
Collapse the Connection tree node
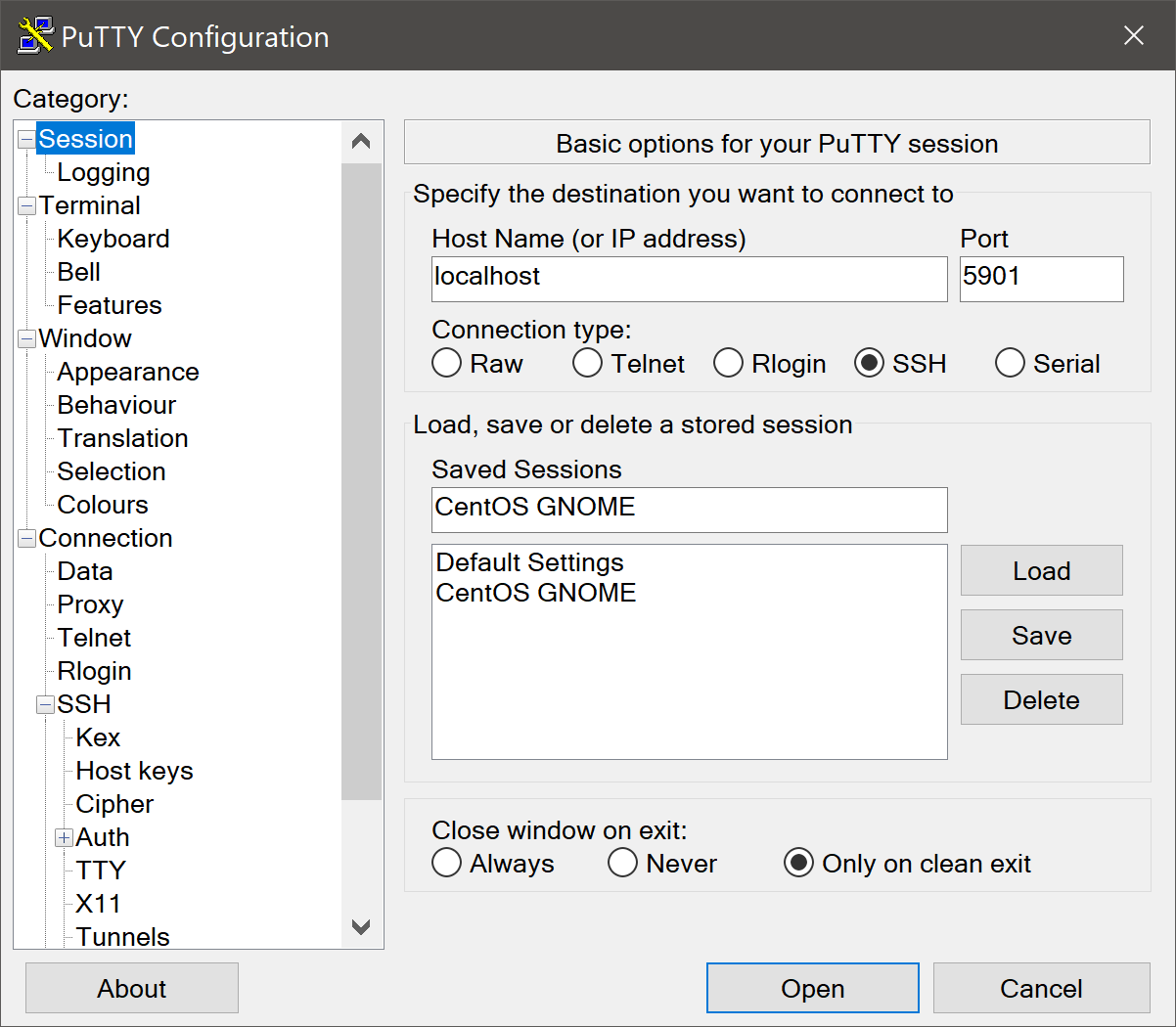(27, 539)
